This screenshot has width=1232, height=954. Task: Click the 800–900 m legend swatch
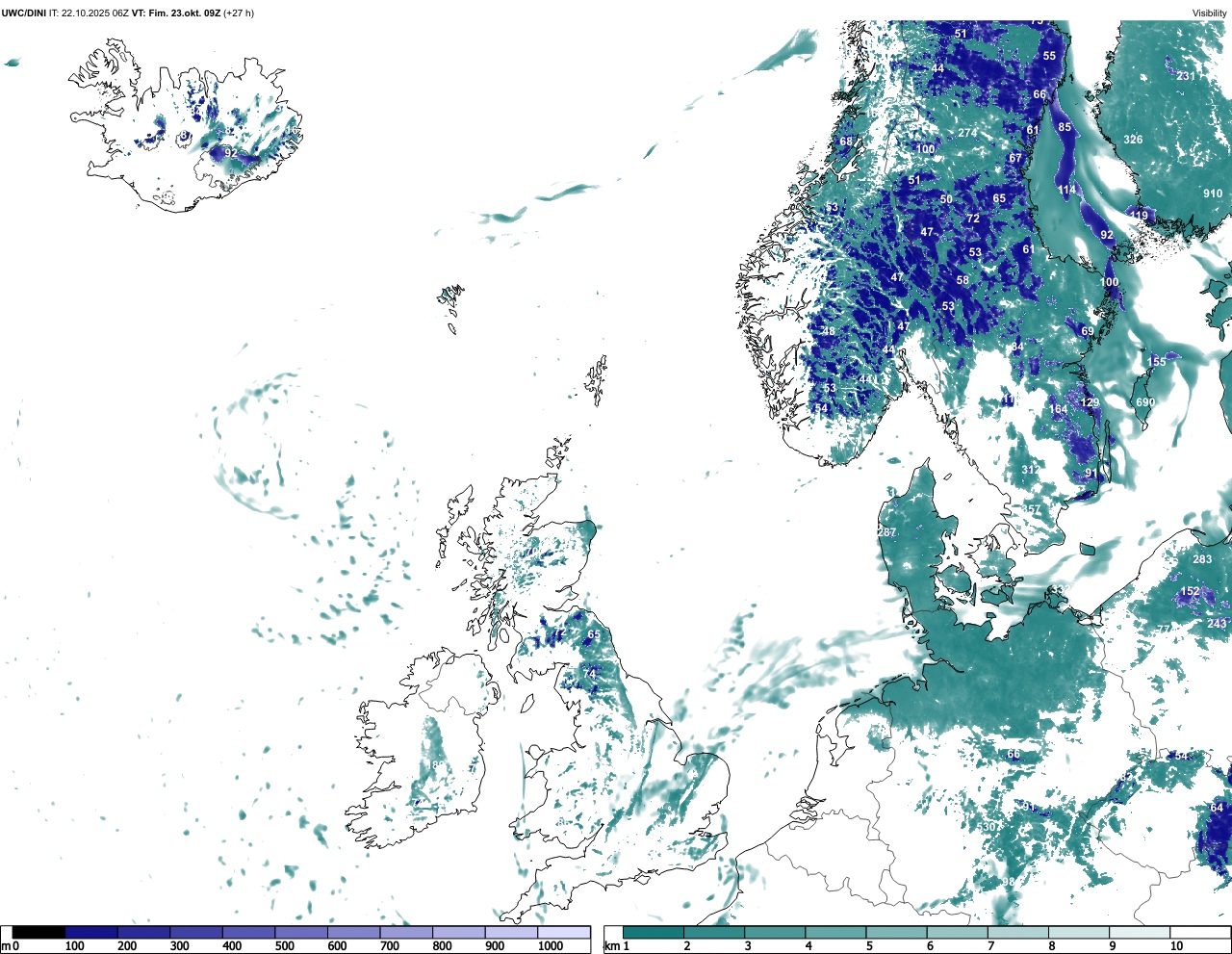[x=459, y=933]
